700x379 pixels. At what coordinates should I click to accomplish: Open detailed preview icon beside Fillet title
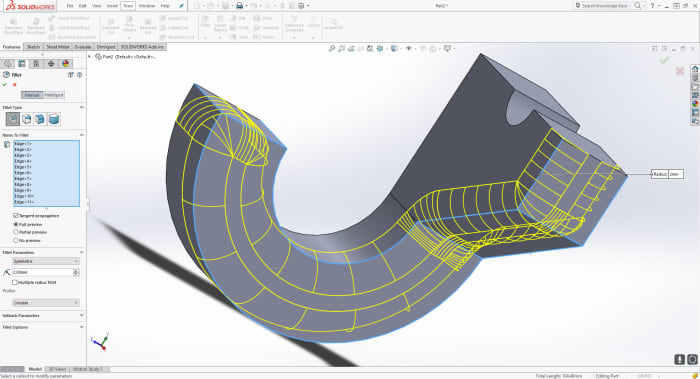point(71,75)
